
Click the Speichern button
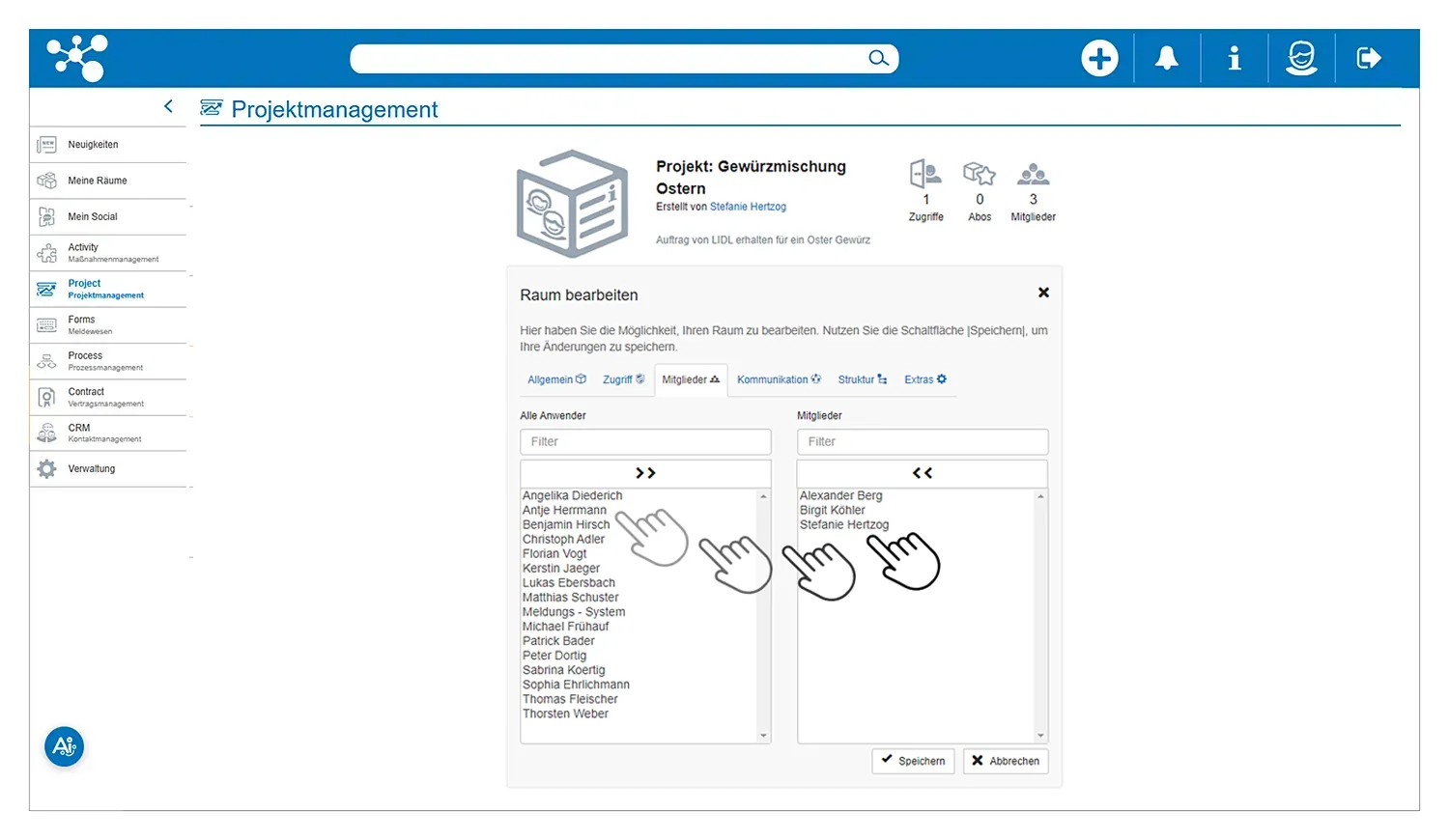913,761
